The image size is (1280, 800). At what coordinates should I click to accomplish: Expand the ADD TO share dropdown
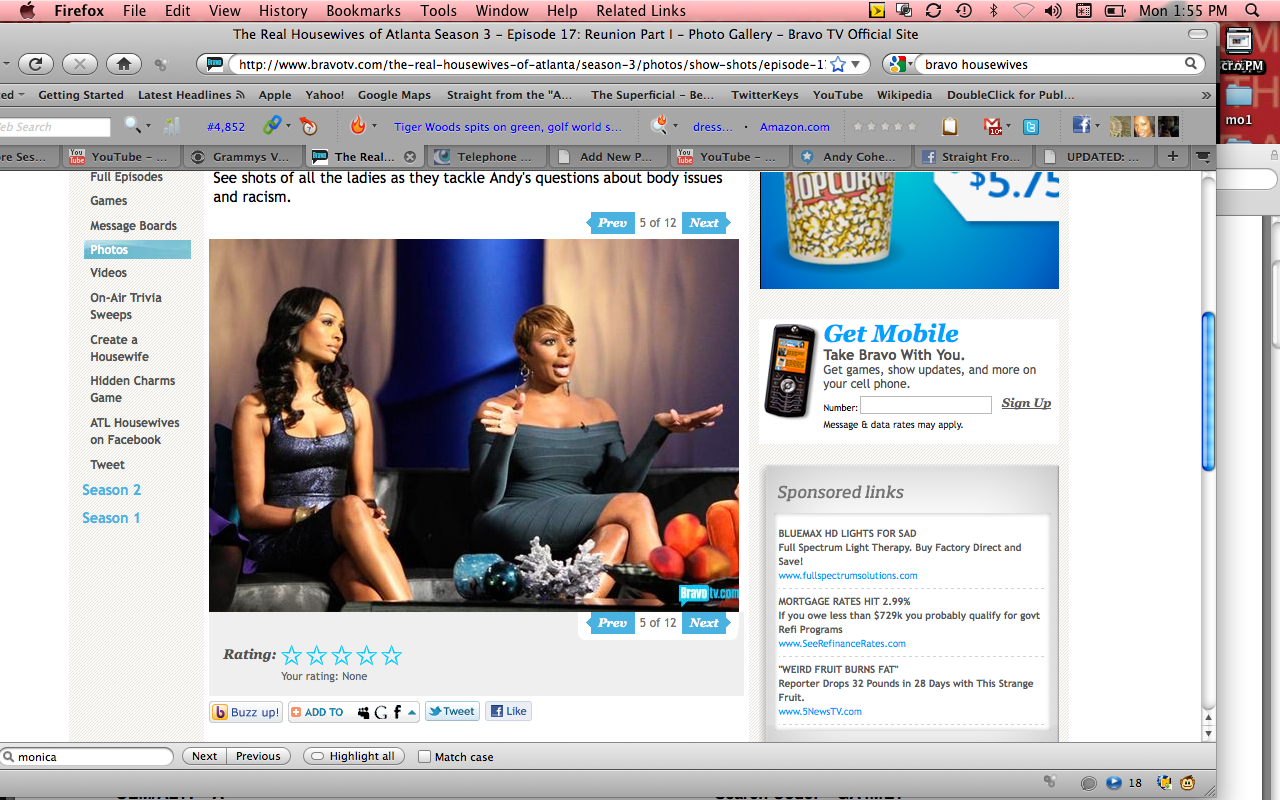[x=412, y=712]
